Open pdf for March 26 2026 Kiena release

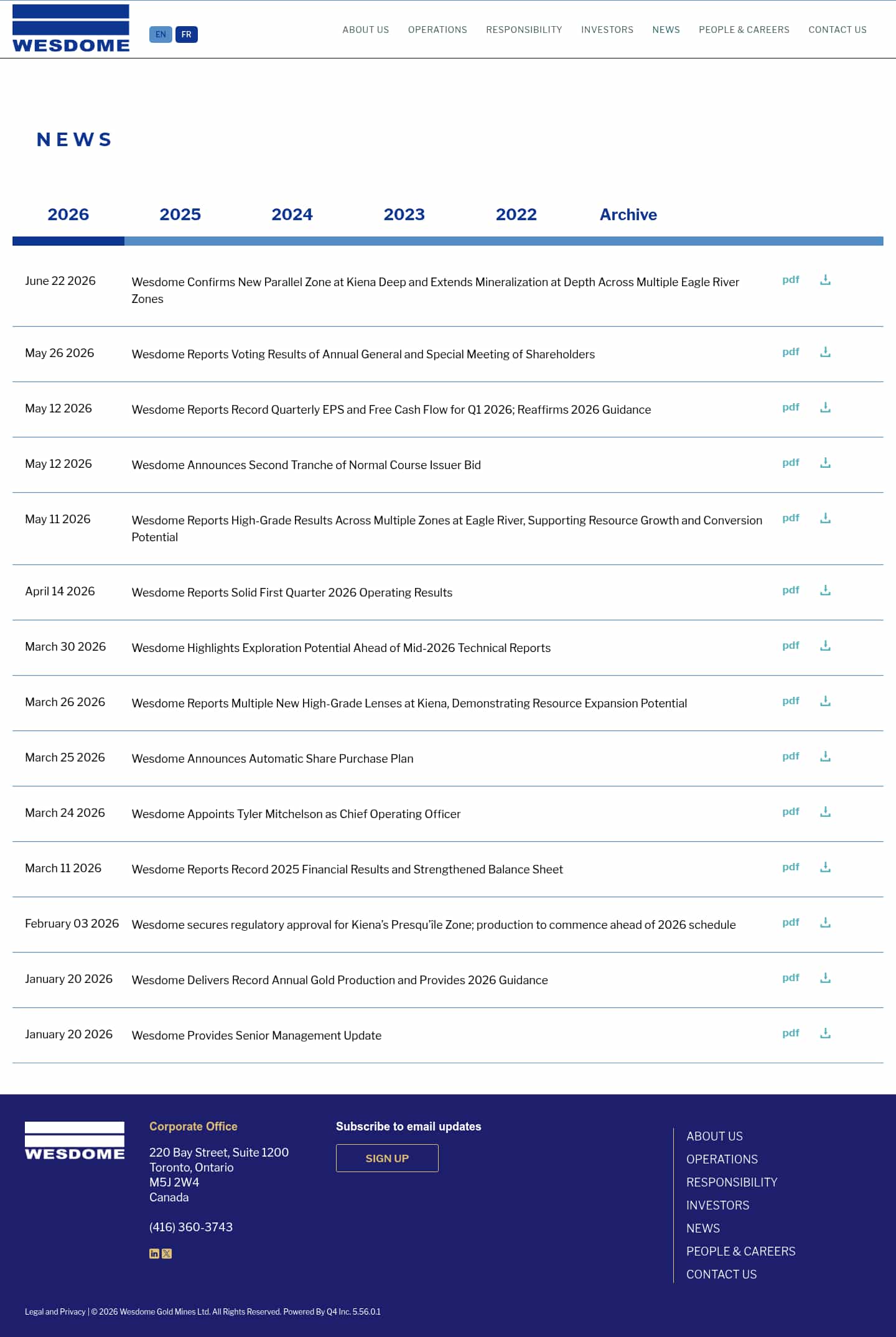[791, 701]
